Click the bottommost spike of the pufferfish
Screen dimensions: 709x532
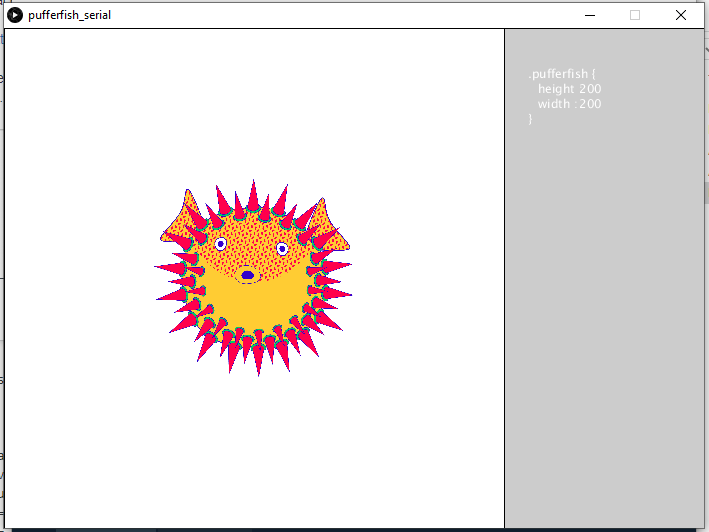(x=258, y=362)
